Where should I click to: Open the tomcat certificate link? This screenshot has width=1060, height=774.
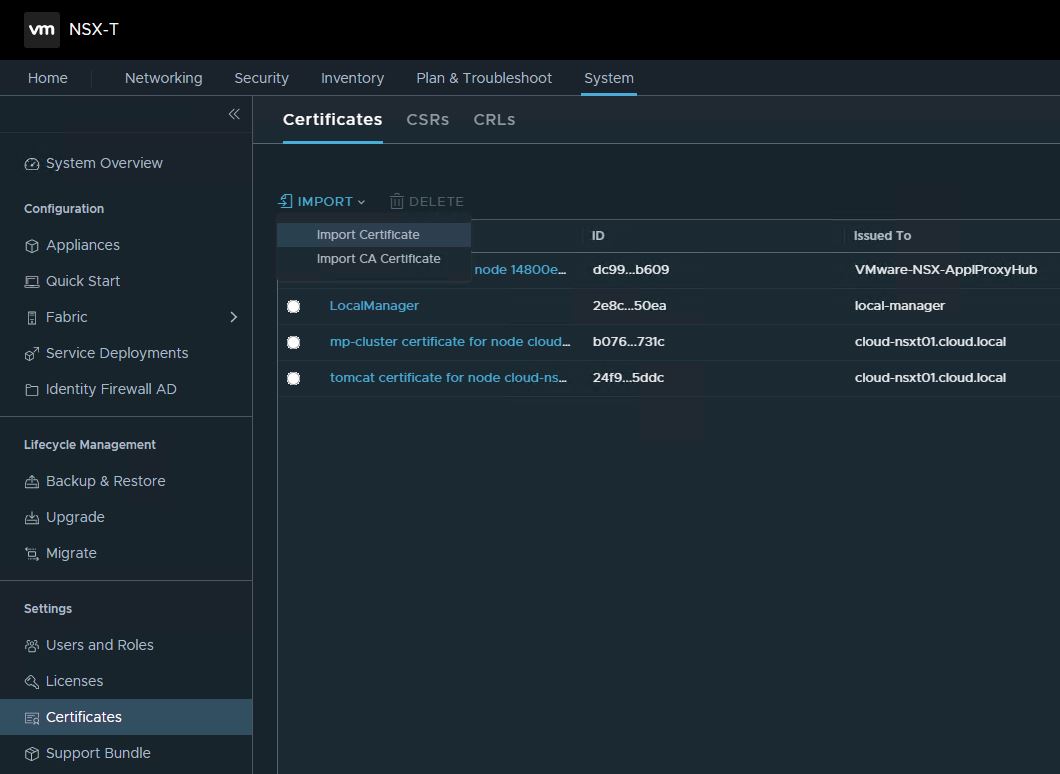[448, 378]
